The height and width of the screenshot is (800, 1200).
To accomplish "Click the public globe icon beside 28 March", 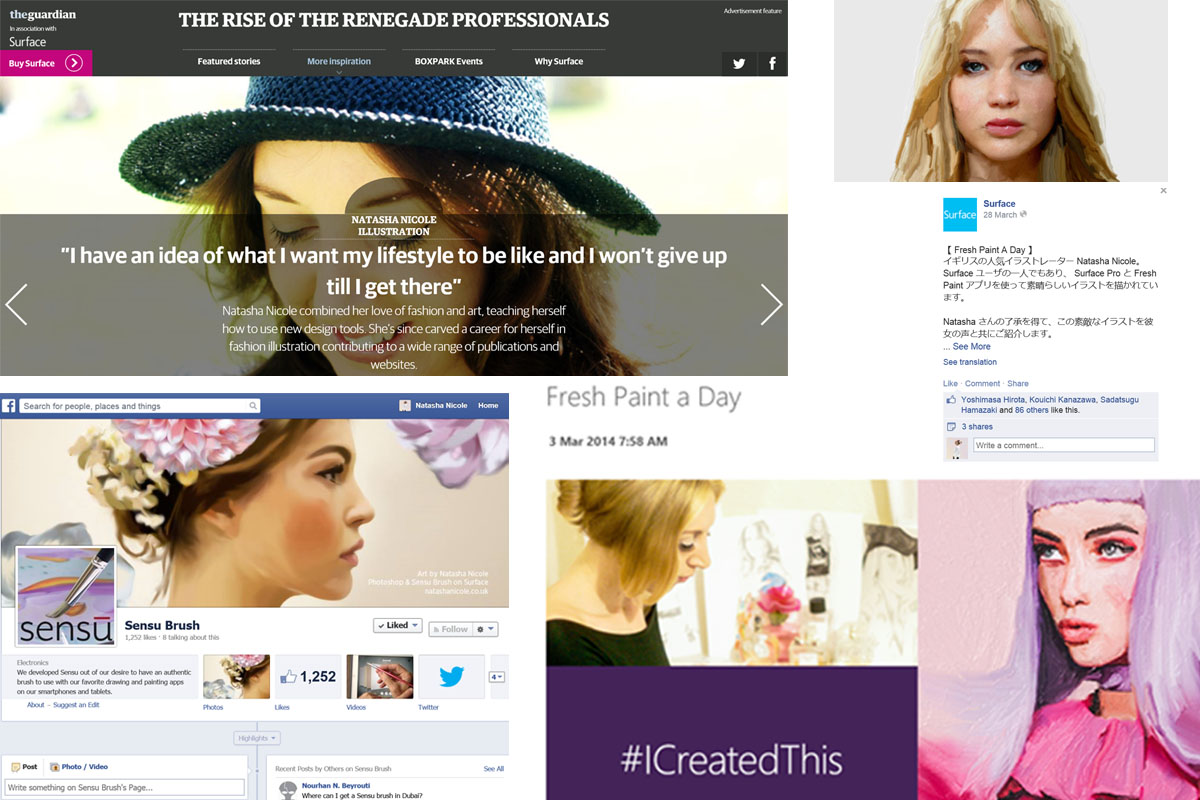I will coord(1023,215).
